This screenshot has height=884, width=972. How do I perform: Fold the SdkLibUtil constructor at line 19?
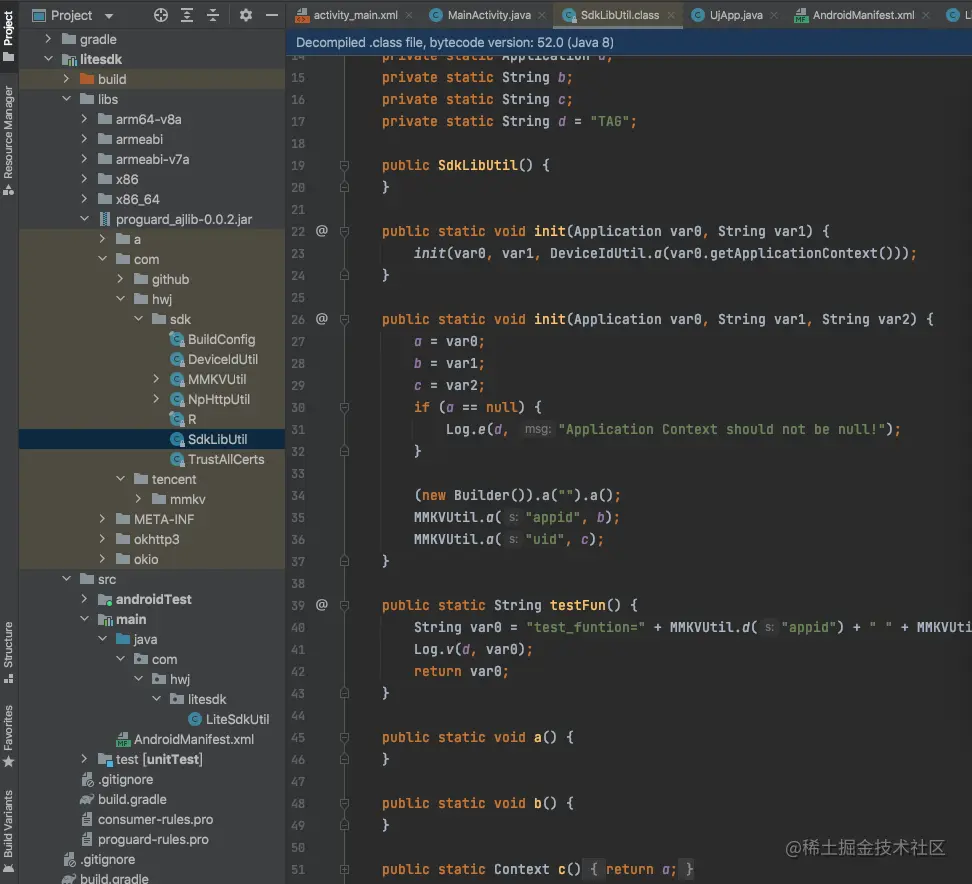click(x=344, y=166)
